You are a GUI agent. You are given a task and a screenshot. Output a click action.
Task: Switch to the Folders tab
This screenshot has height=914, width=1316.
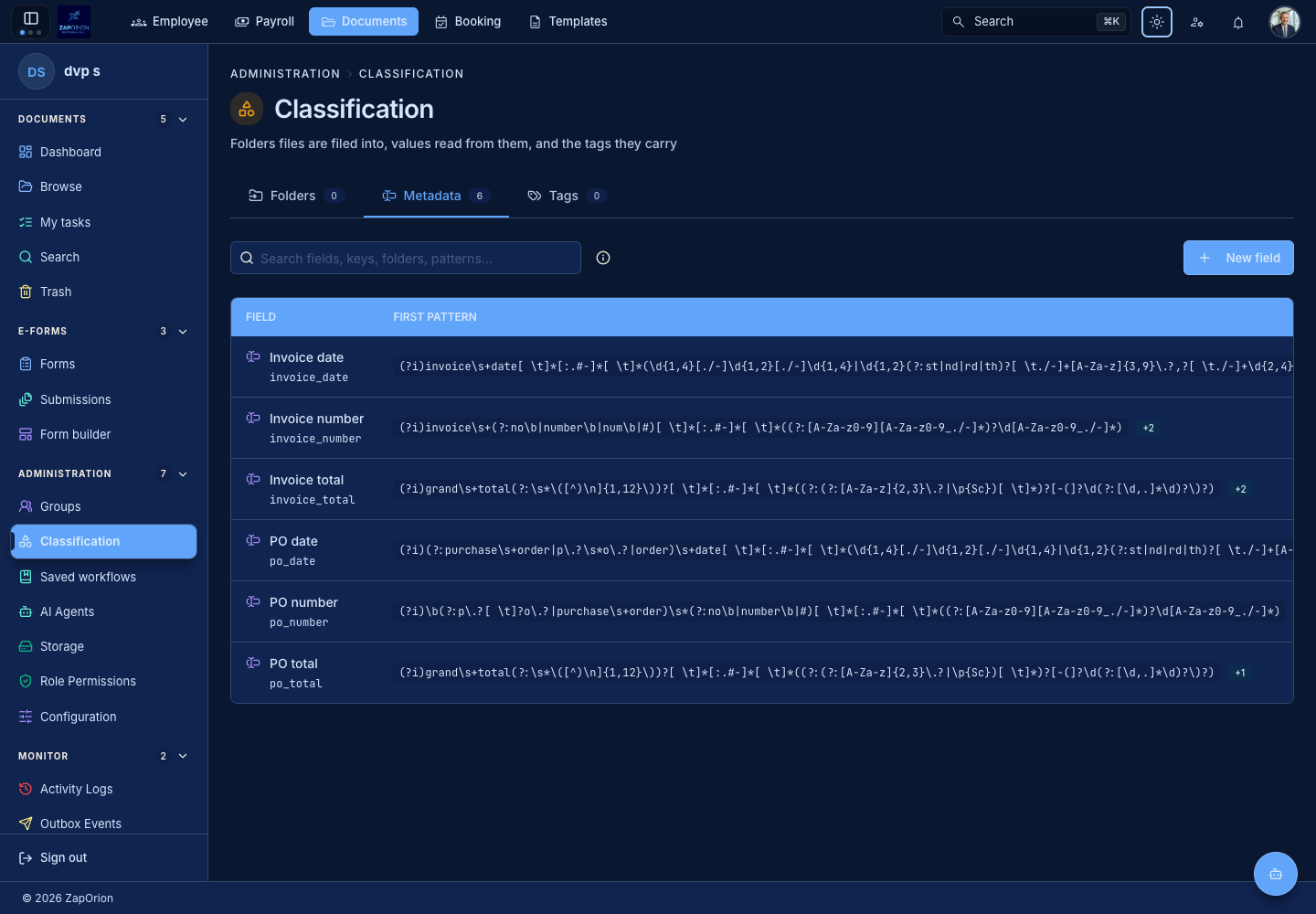[297, 196]
